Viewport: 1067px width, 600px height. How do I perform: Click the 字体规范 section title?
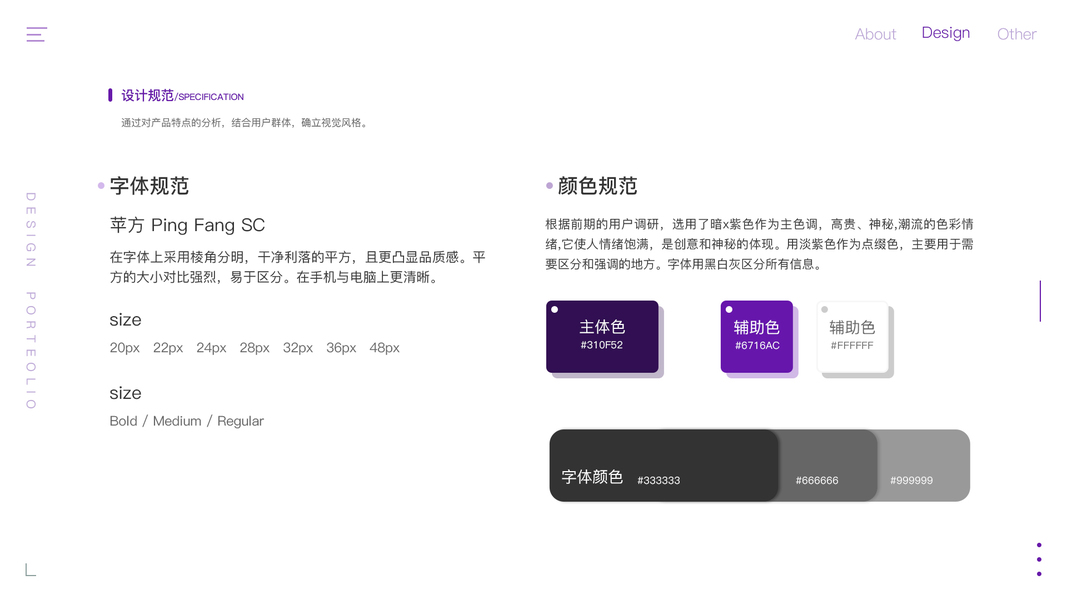tap(149, 186)
